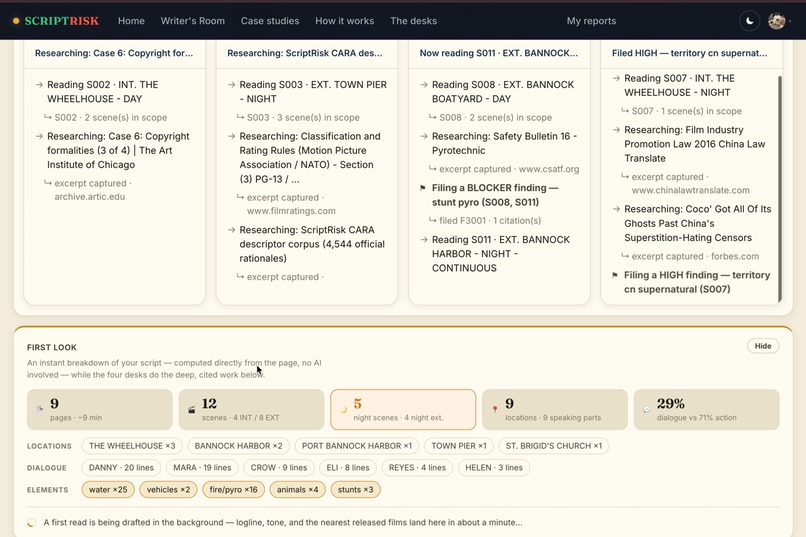Screen dimensions: 806x537
Task: Click the vehicles ×2 element tag
Action: pyautogui.click(x=169, y=490)
